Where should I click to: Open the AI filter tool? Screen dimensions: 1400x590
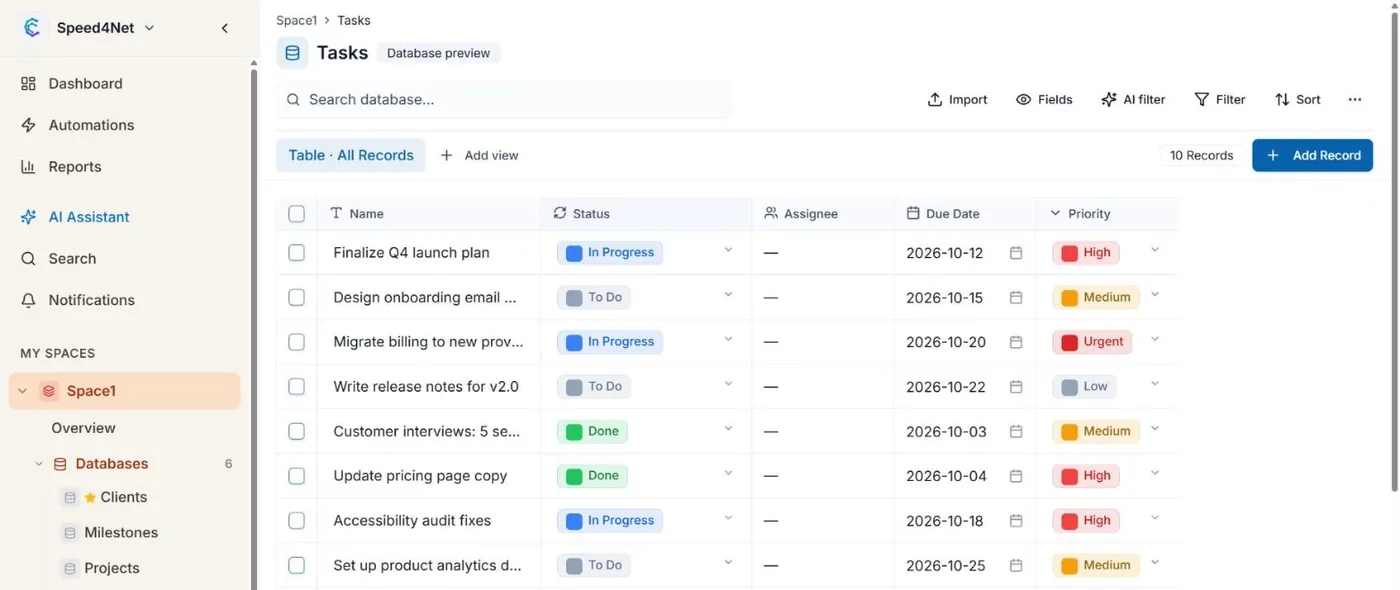pyautogui.click(x=1133, y=99)
